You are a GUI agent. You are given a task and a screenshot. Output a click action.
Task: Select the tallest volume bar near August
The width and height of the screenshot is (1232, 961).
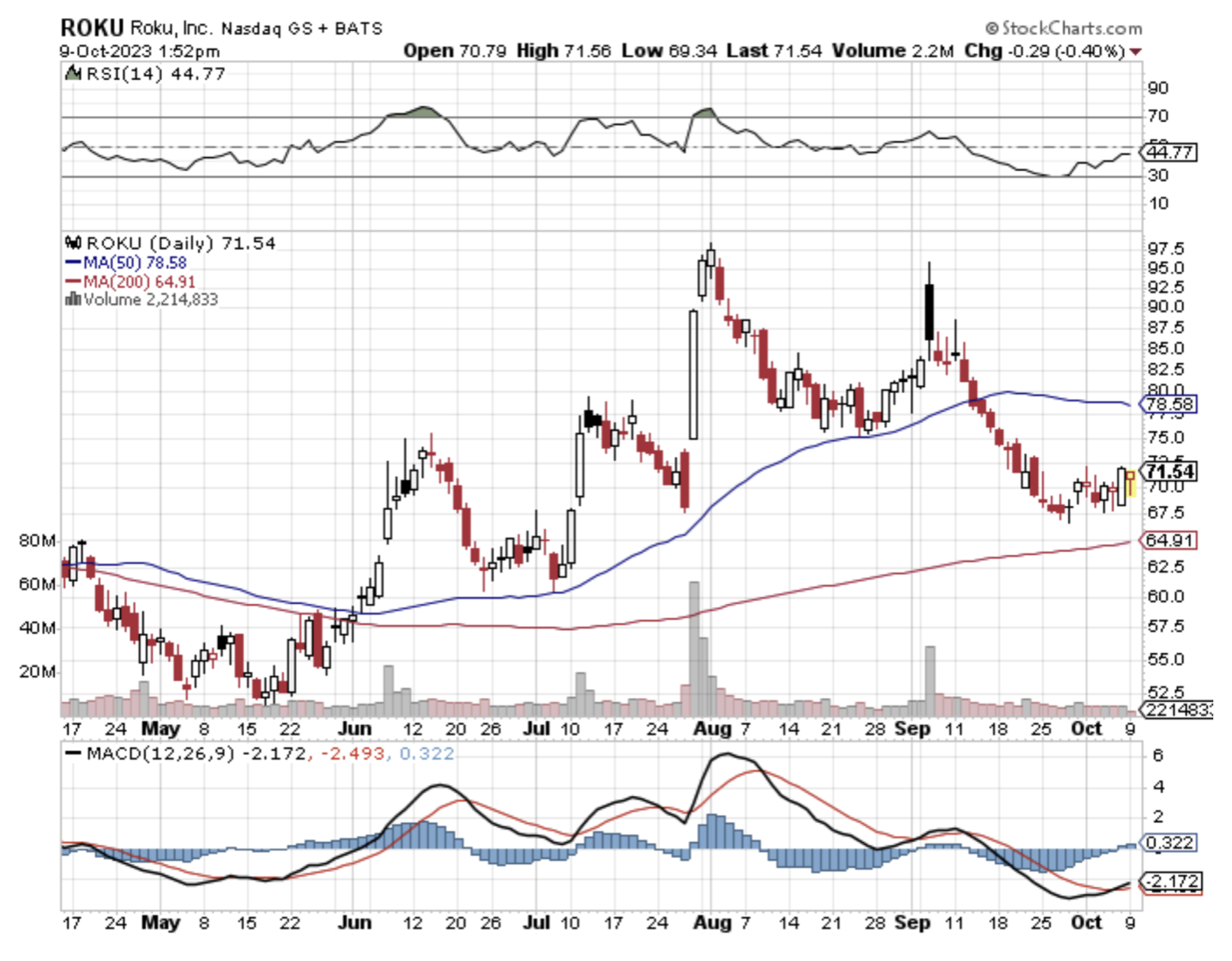click(x=694, y=648)
